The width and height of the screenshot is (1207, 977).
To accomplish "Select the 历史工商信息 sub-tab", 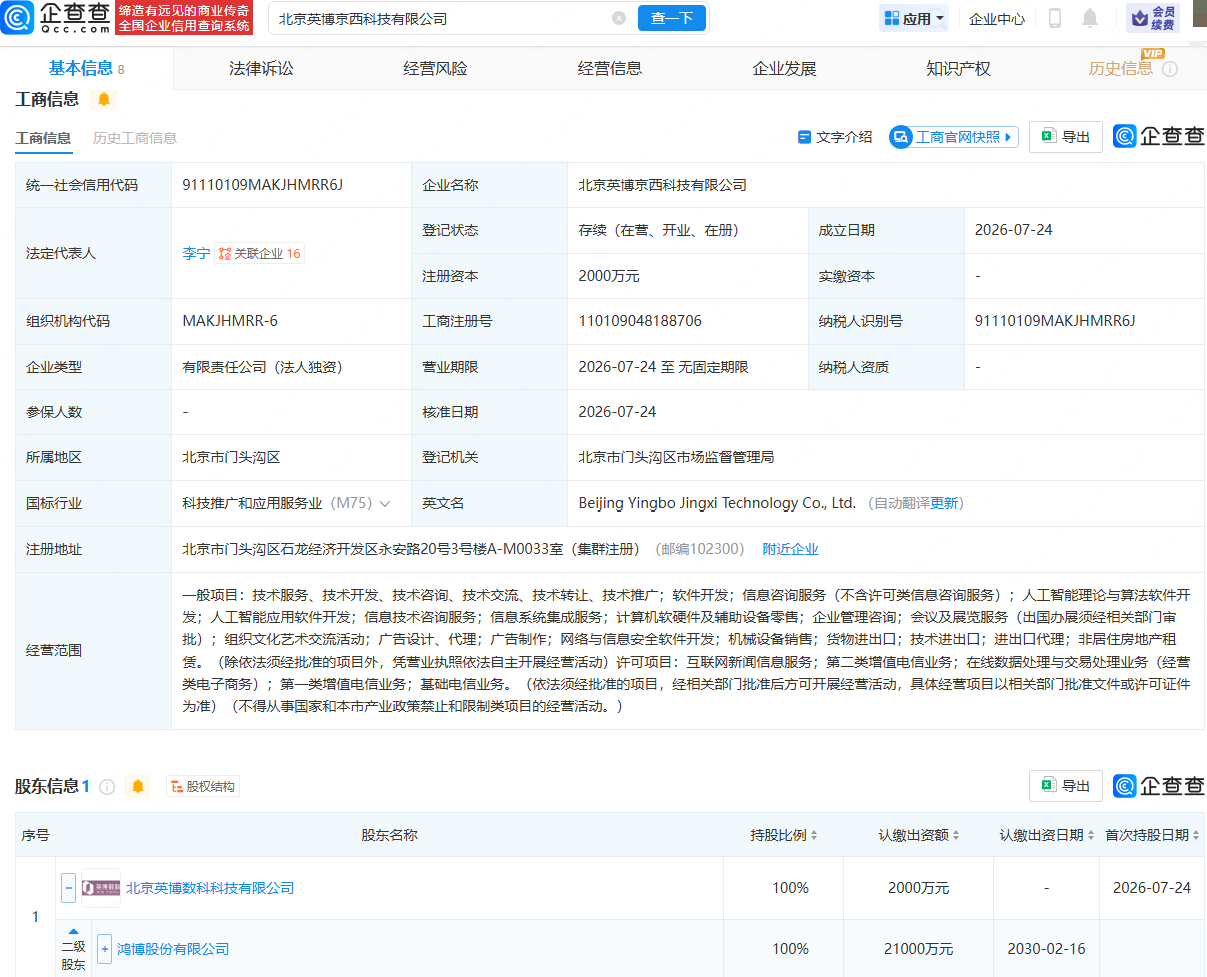I will pyautogui.click(x=135, y=138).
